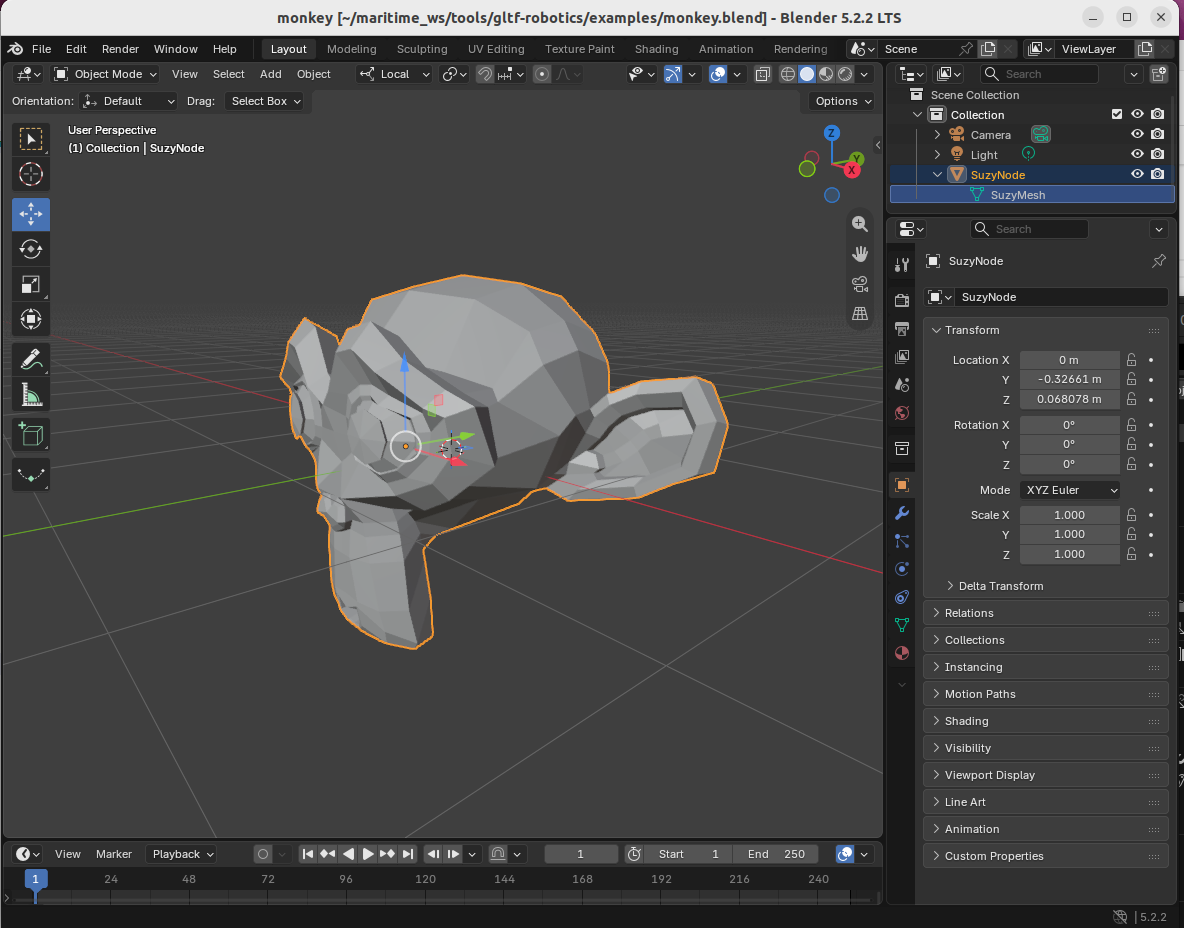The image size is (1184, 928).
Task: Click the Blender logo menu icon
Action: tap(15, 49)
